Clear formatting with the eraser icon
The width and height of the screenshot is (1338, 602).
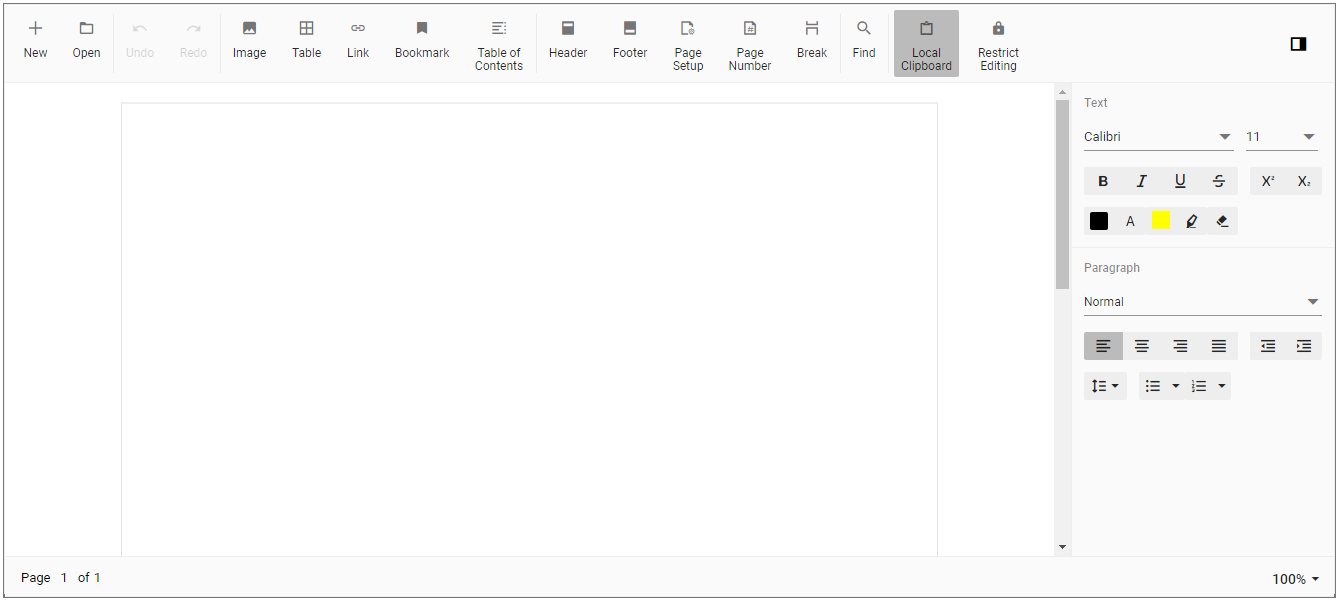coord(1222,221)
